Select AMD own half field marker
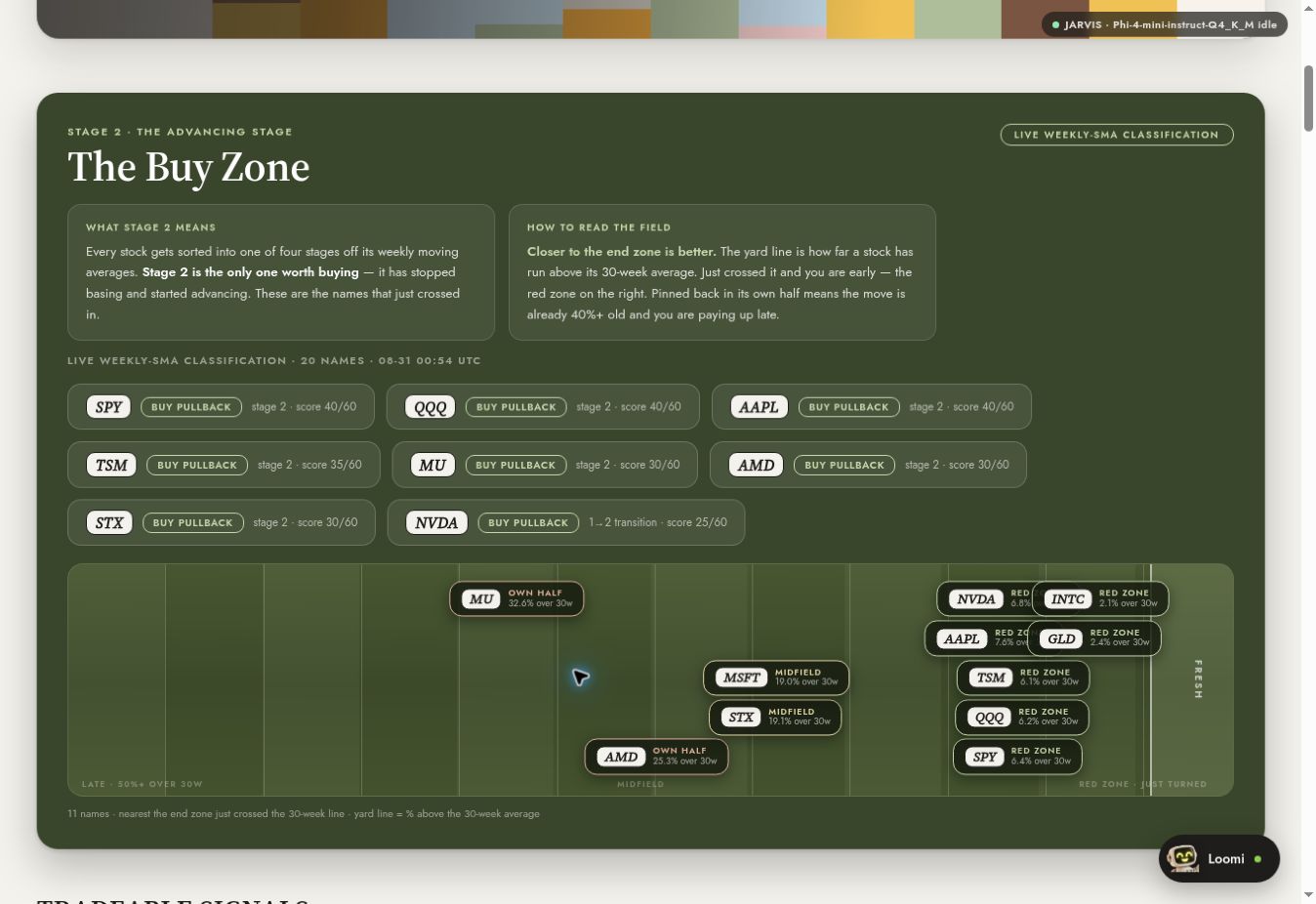The width and height of the screenshot is (1316, 904). coord(656,757)
